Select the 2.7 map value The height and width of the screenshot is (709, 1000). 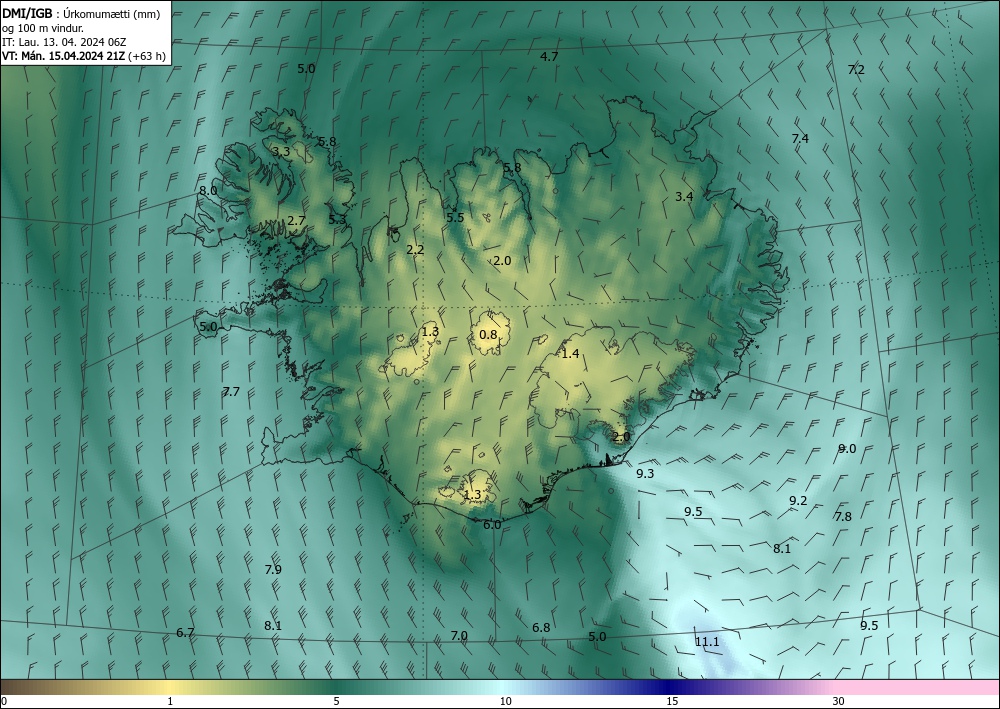[296, 221]
